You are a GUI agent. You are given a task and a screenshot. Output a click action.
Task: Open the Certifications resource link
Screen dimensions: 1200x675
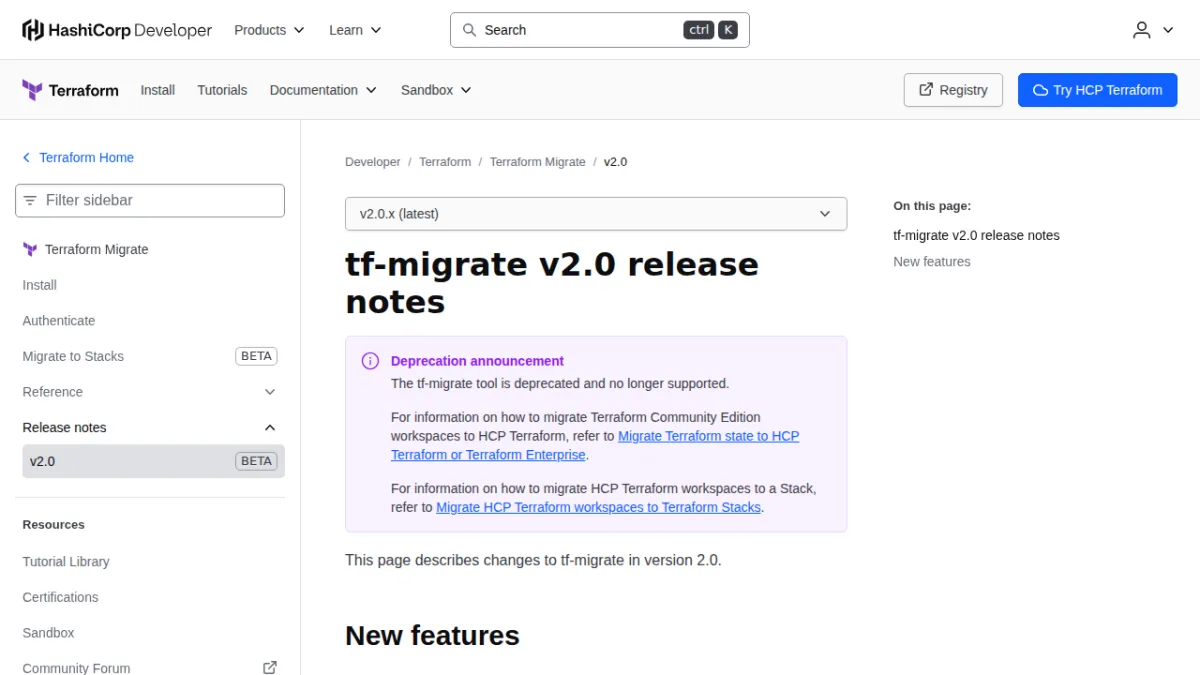pos(61,597)
